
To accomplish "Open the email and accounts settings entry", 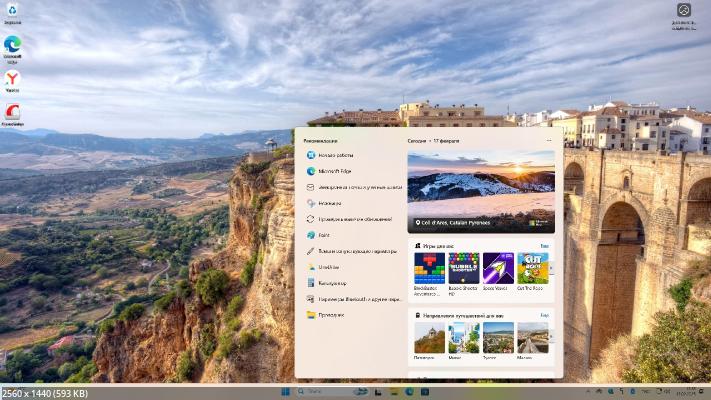I will 354,187.
